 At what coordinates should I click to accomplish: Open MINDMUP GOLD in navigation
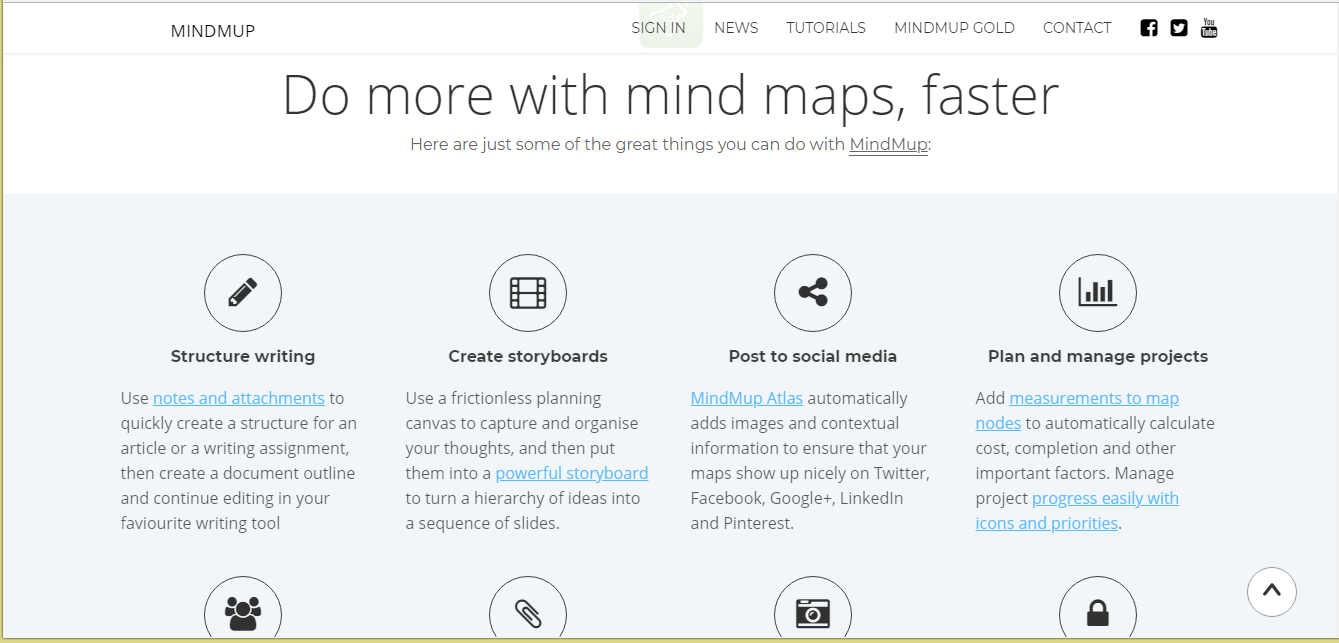point(954,28)
